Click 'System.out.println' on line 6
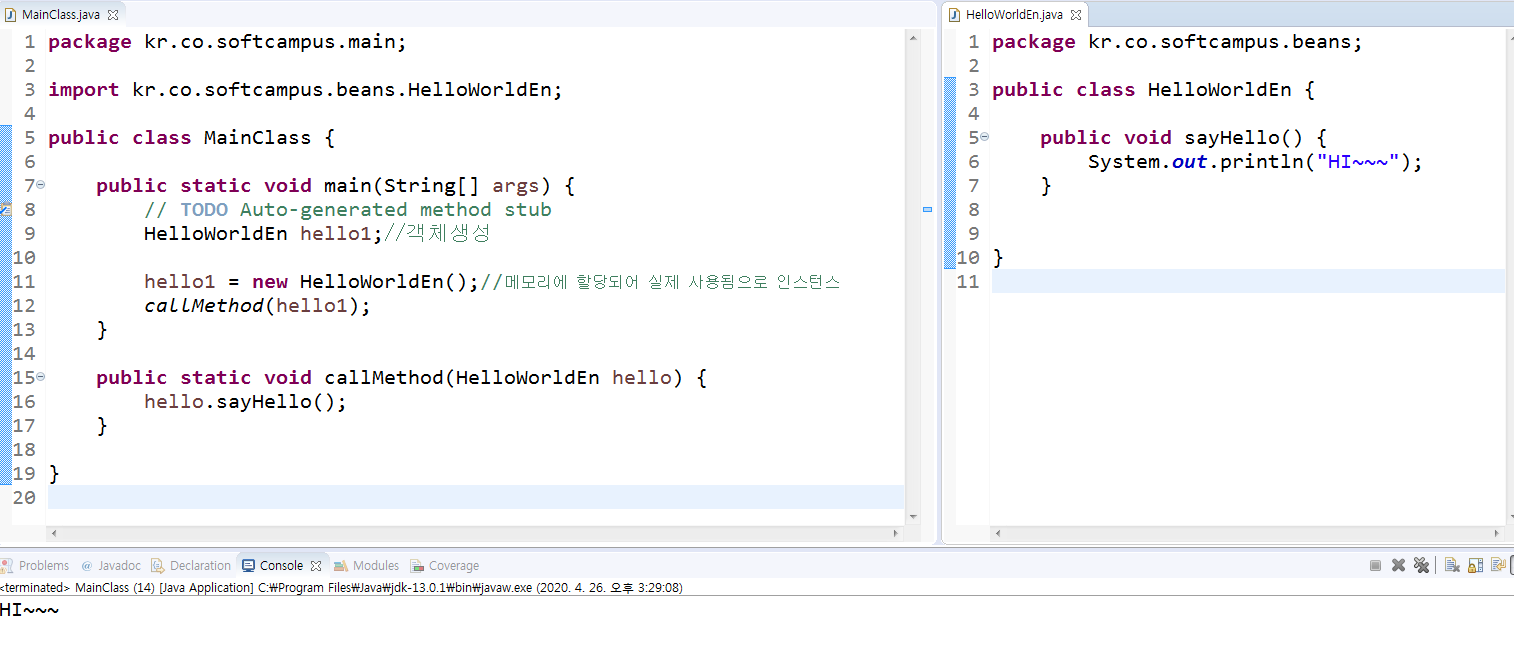 point(1196,162)
